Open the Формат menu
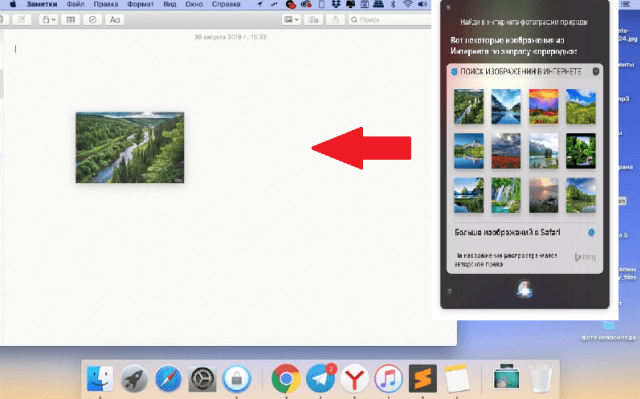Screen dimensions: 640x399 [x=140, y=4]
